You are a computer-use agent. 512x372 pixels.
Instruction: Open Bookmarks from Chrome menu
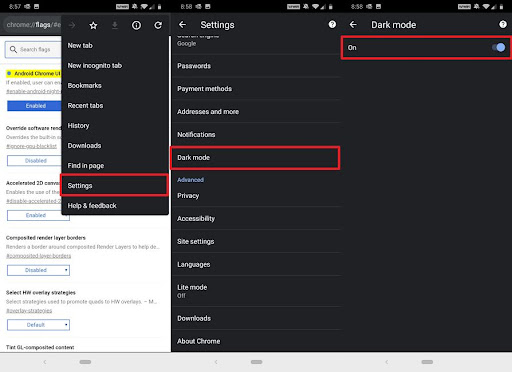click(x=115, y=85)
